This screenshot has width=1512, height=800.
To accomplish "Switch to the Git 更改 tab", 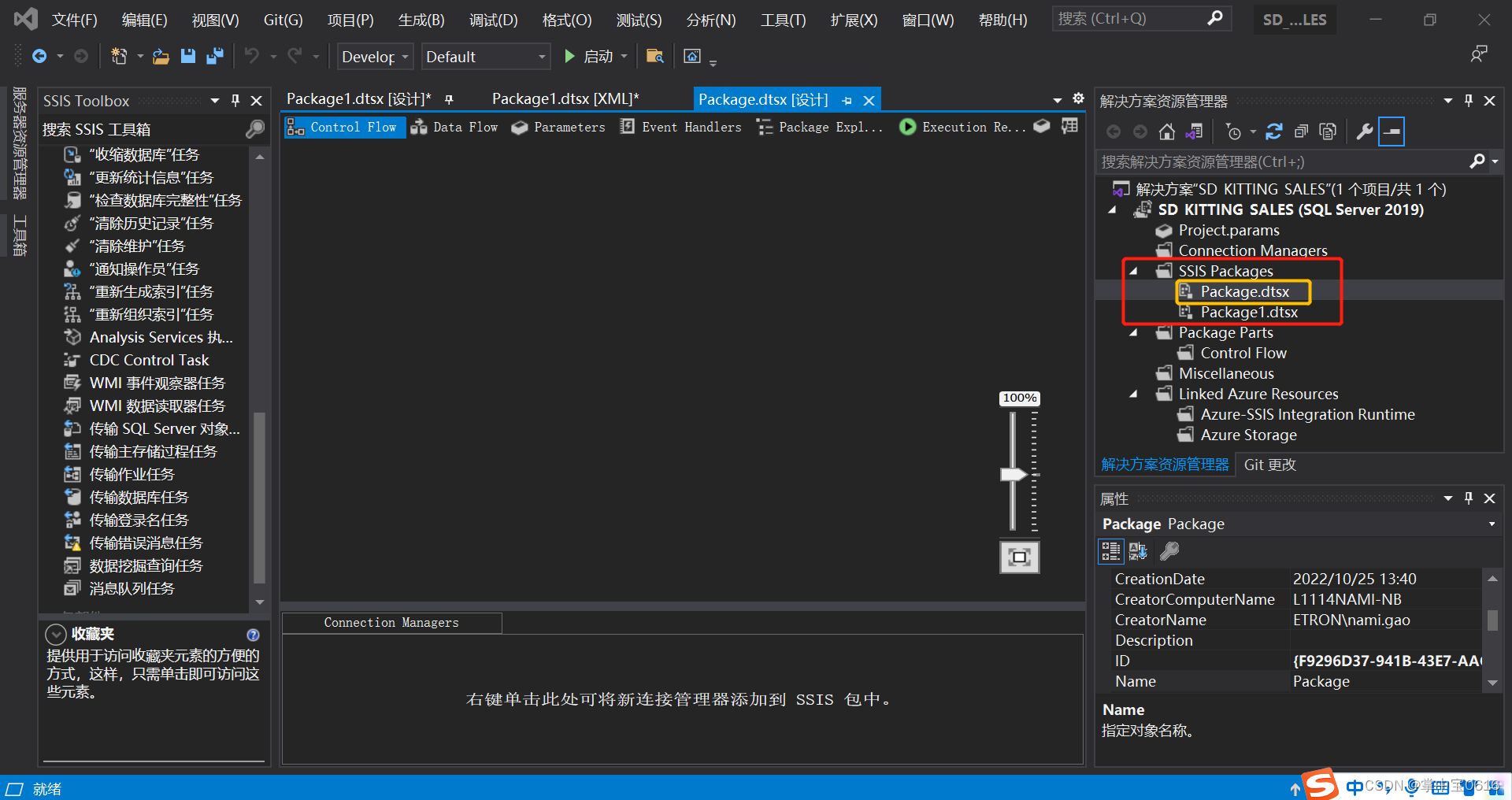I will tap(1269, 465).
